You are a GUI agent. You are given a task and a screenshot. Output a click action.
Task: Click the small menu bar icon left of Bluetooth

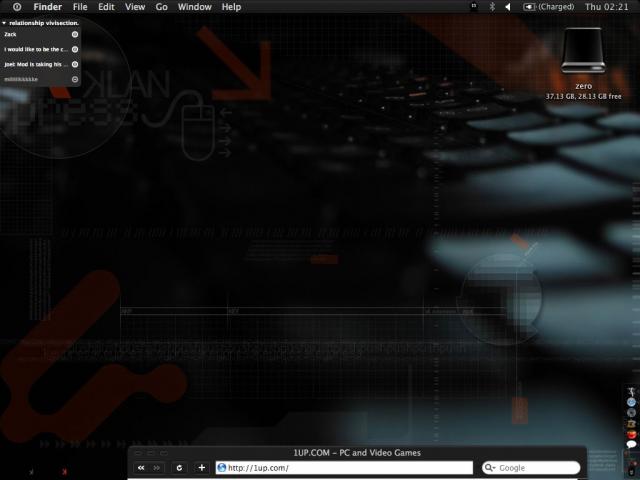click(474, 6)
